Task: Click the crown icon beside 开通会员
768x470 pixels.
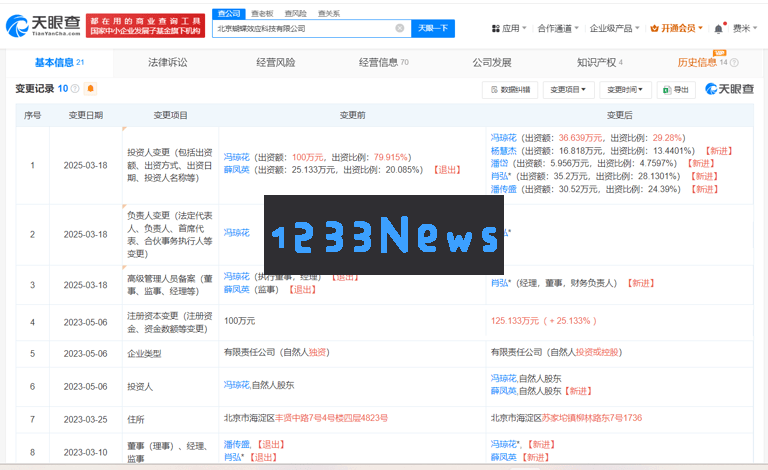Action: coord(654,28)
